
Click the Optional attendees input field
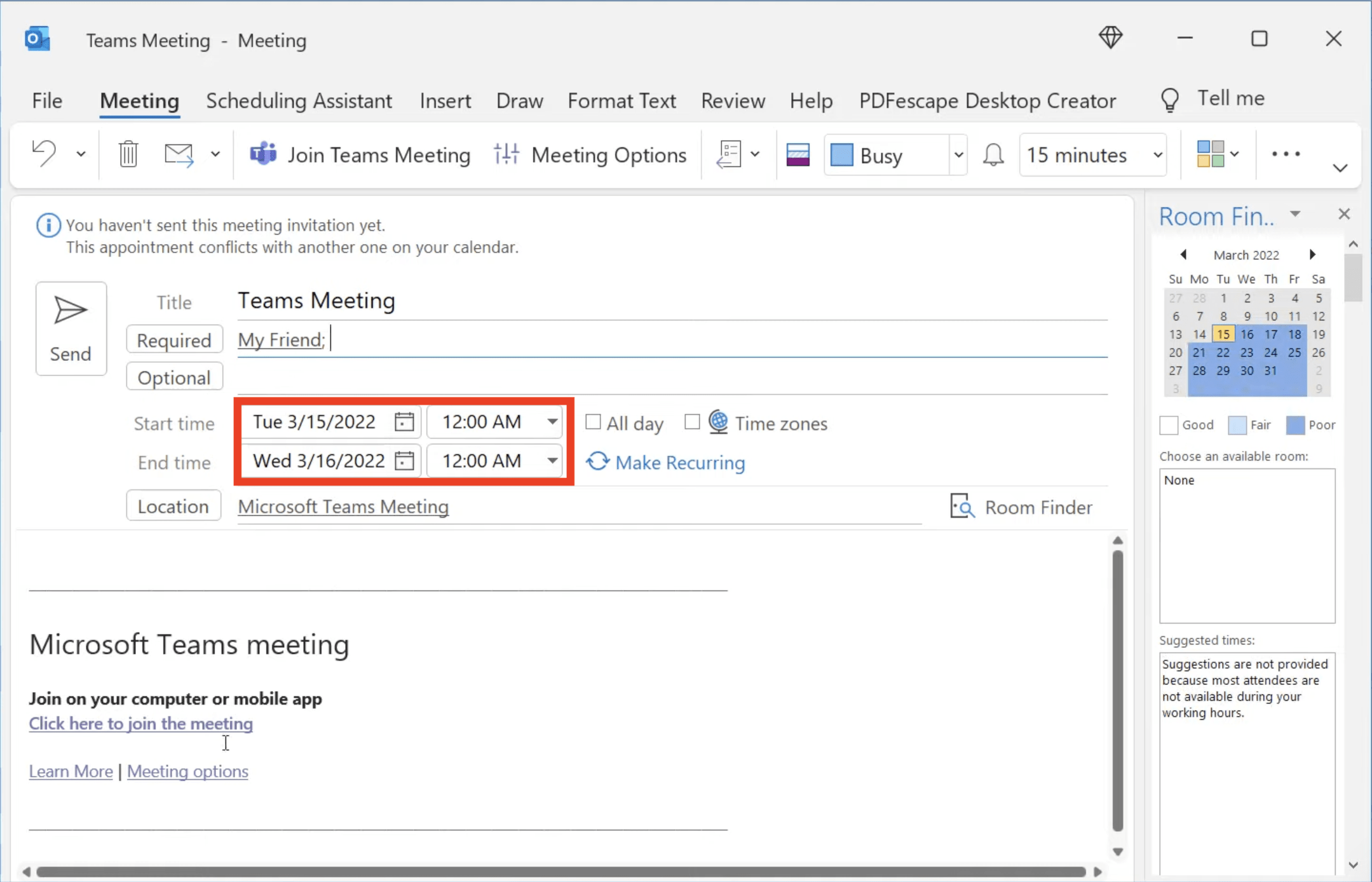[x=672, y=377]
